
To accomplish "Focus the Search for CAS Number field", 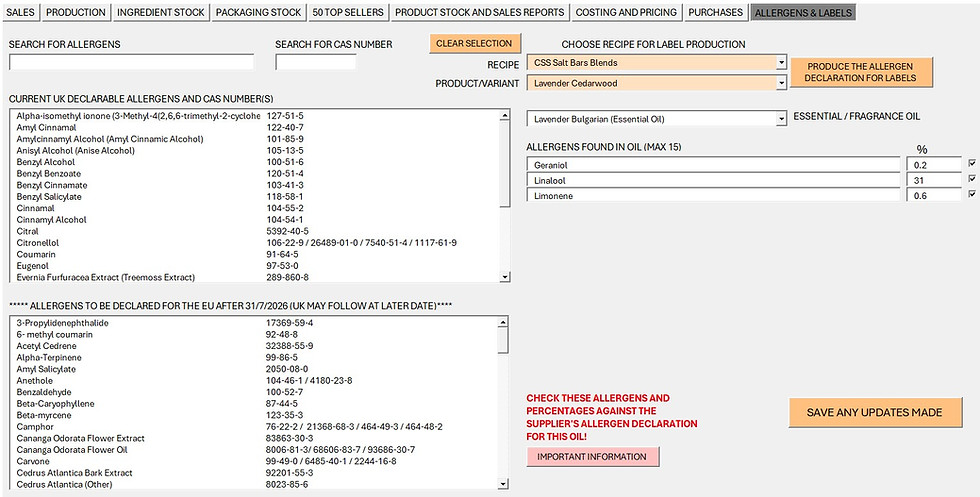I will [316, 62].
